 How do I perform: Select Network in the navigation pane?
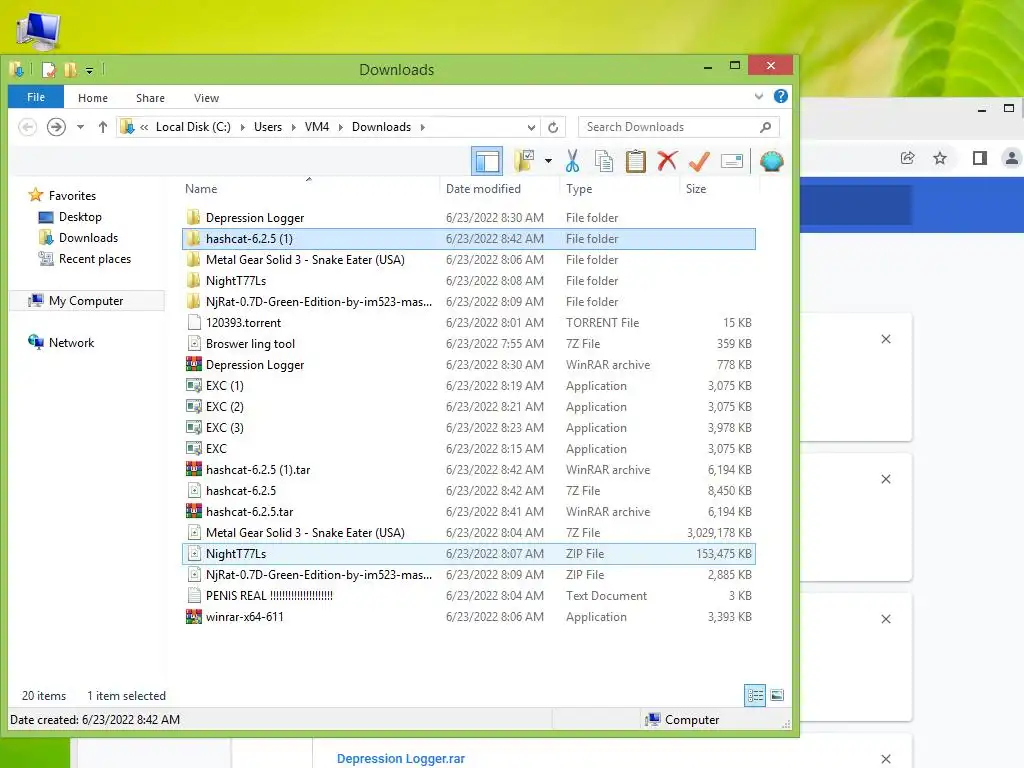point(71,343)
